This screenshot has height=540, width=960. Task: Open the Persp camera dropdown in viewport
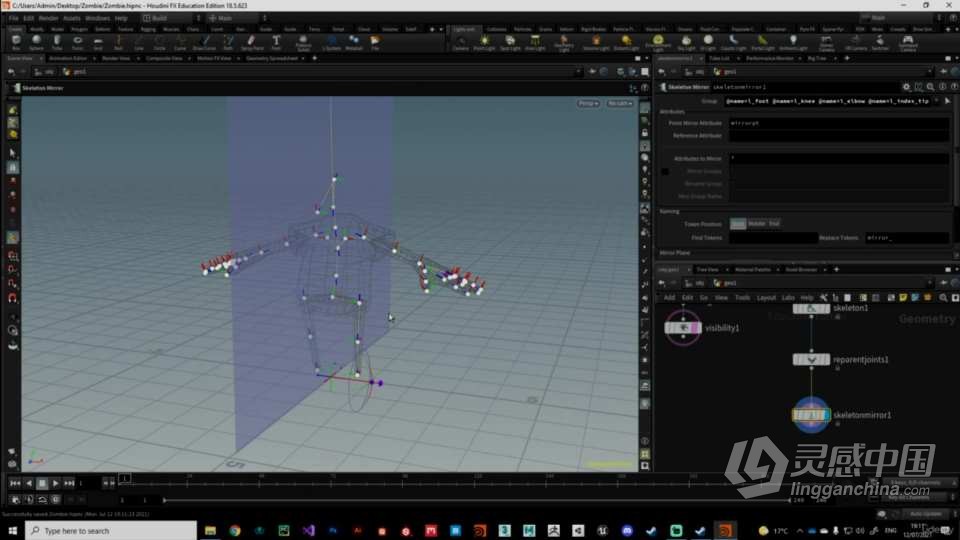tap(588, 103)
